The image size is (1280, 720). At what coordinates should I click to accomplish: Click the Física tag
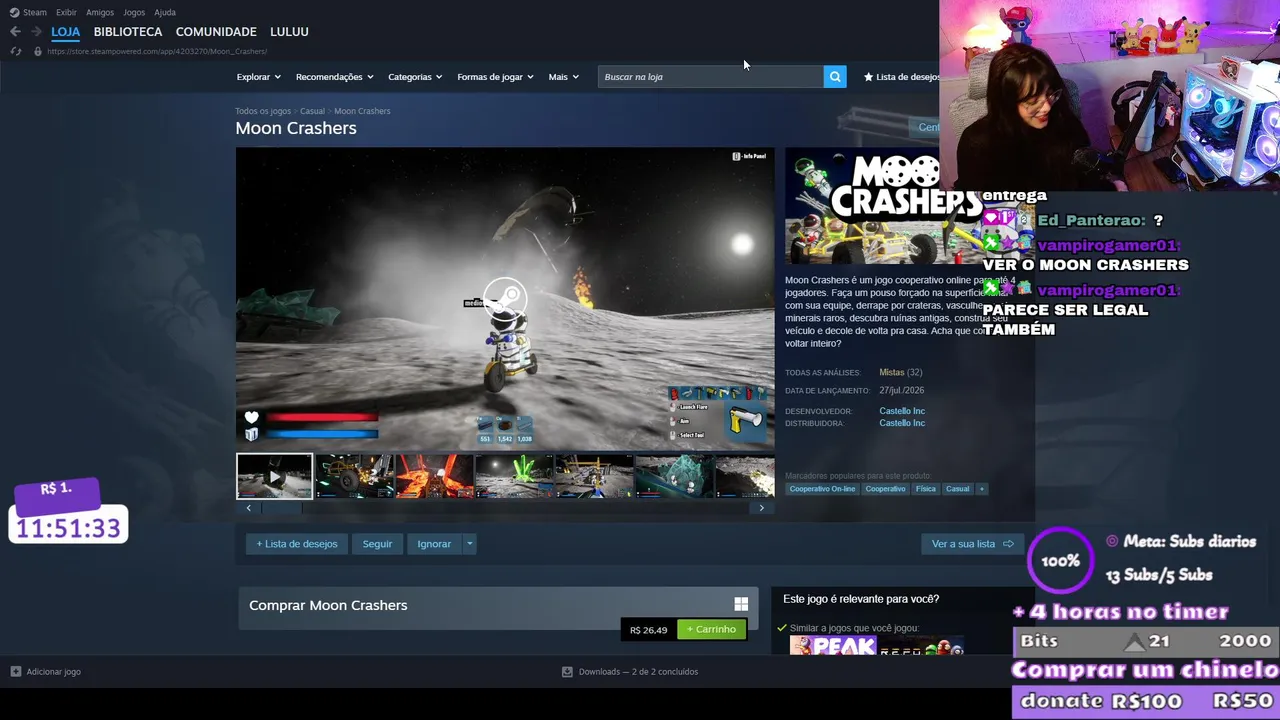pyautogui.click(x=926, y=489)
